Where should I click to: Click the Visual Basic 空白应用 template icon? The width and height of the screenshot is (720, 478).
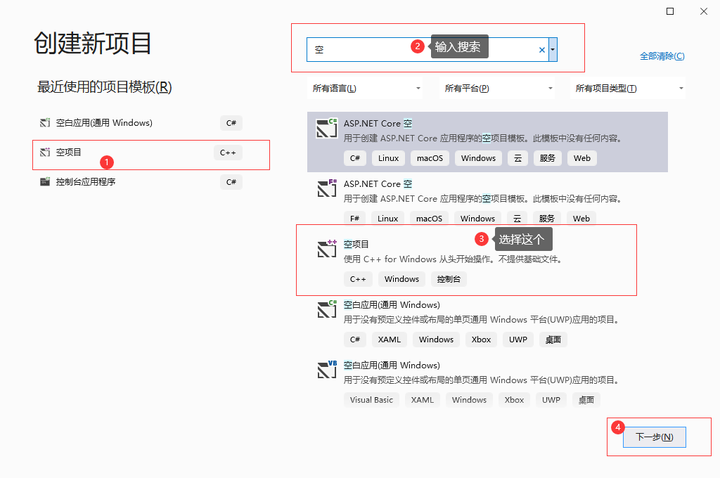(x=327, y=370)
